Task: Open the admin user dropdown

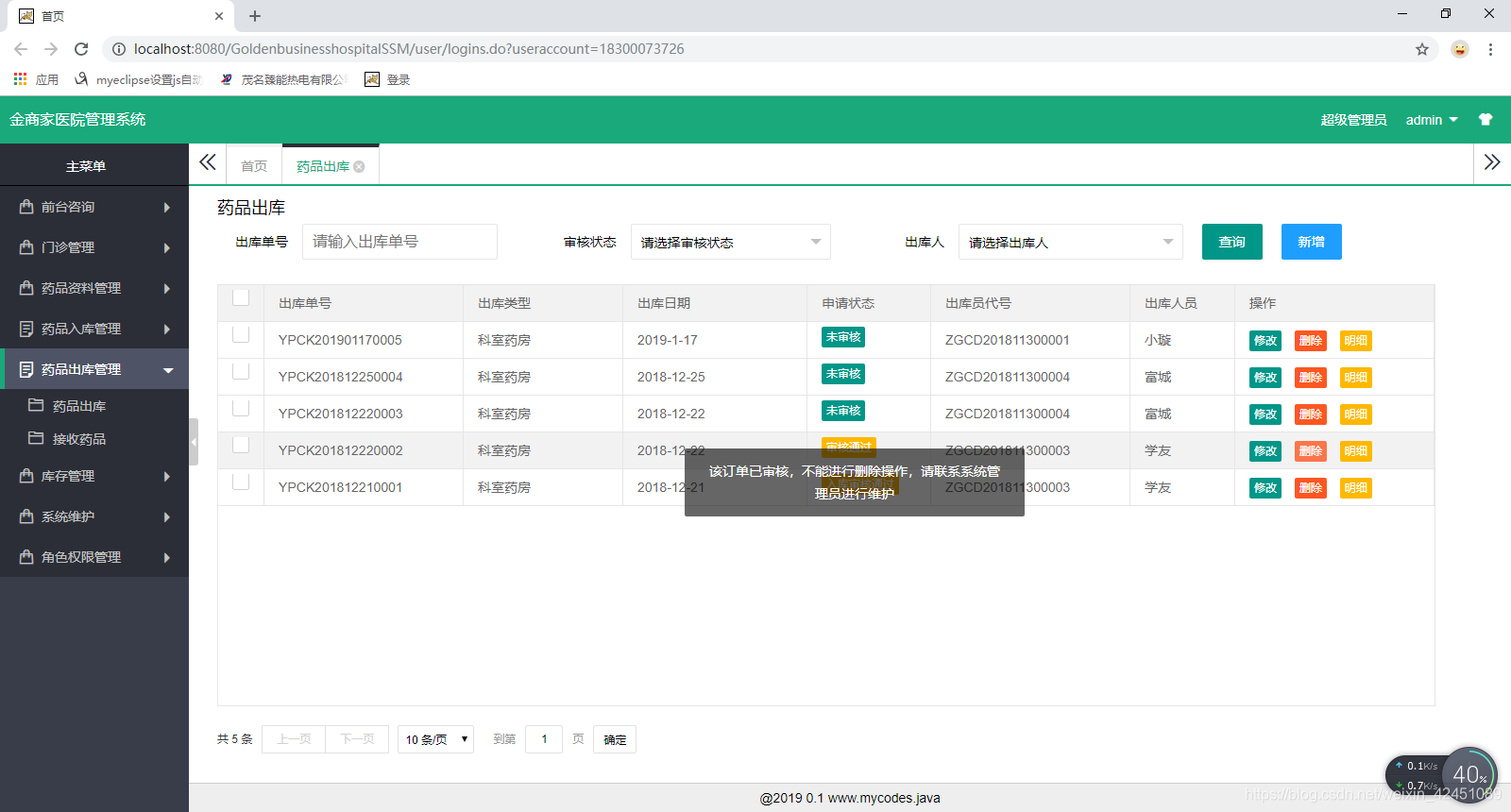Action: pyautogui.click(x=1432, y=120)
